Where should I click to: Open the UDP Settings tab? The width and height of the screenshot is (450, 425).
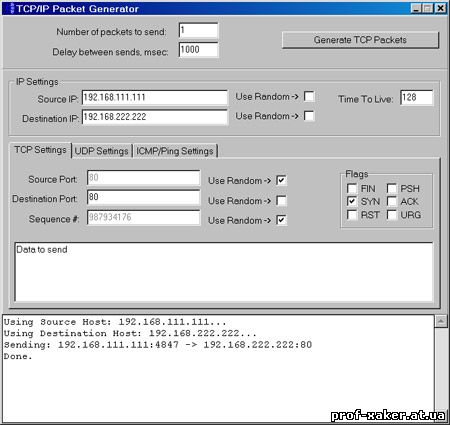[101, 151]
